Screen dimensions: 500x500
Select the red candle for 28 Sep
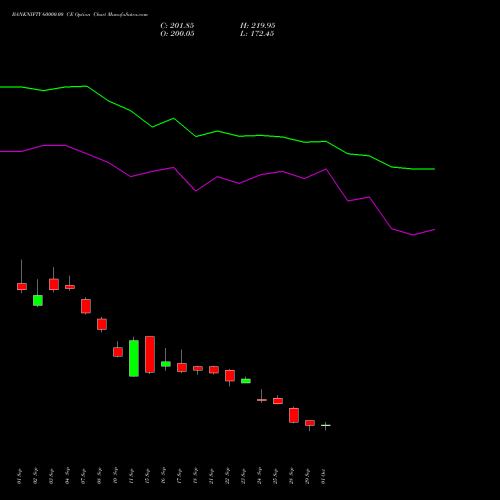tap(294, 415)
